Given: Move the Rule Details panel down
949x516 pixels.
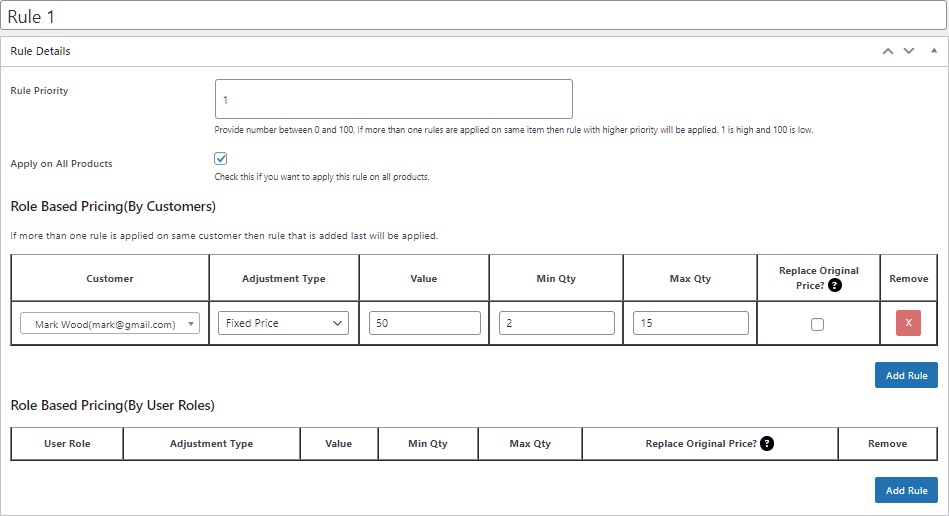Looking at the screenshot, I should 909,51.
